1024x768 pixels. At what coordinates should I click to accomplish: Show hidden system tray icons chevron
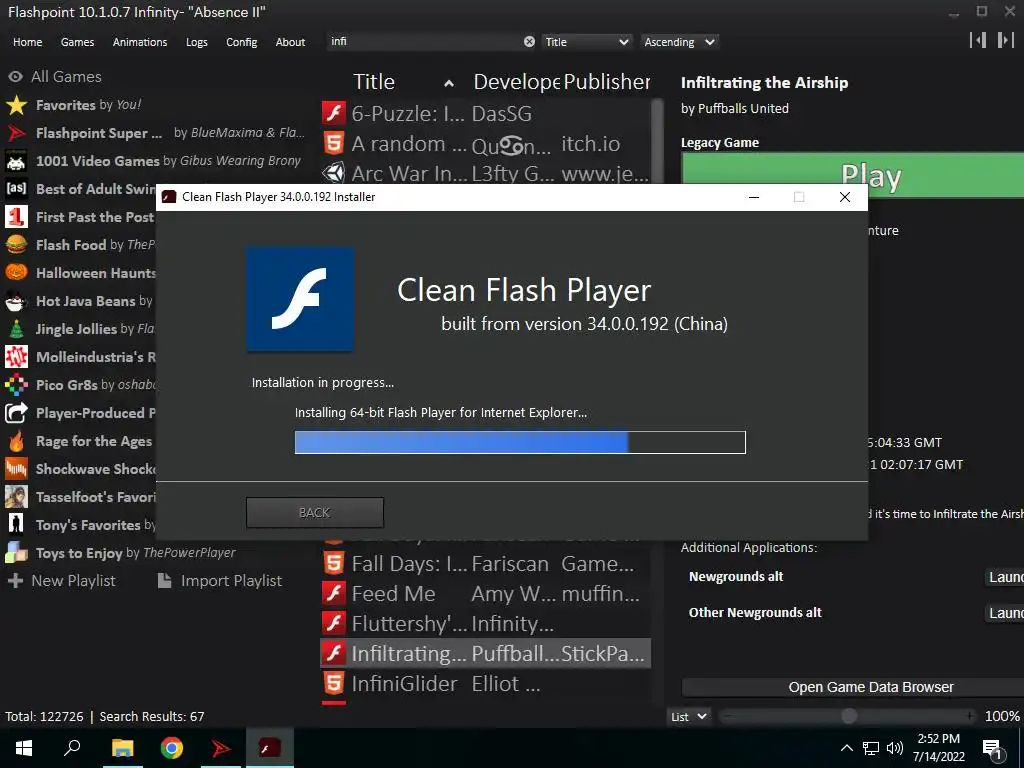[846, 748]
